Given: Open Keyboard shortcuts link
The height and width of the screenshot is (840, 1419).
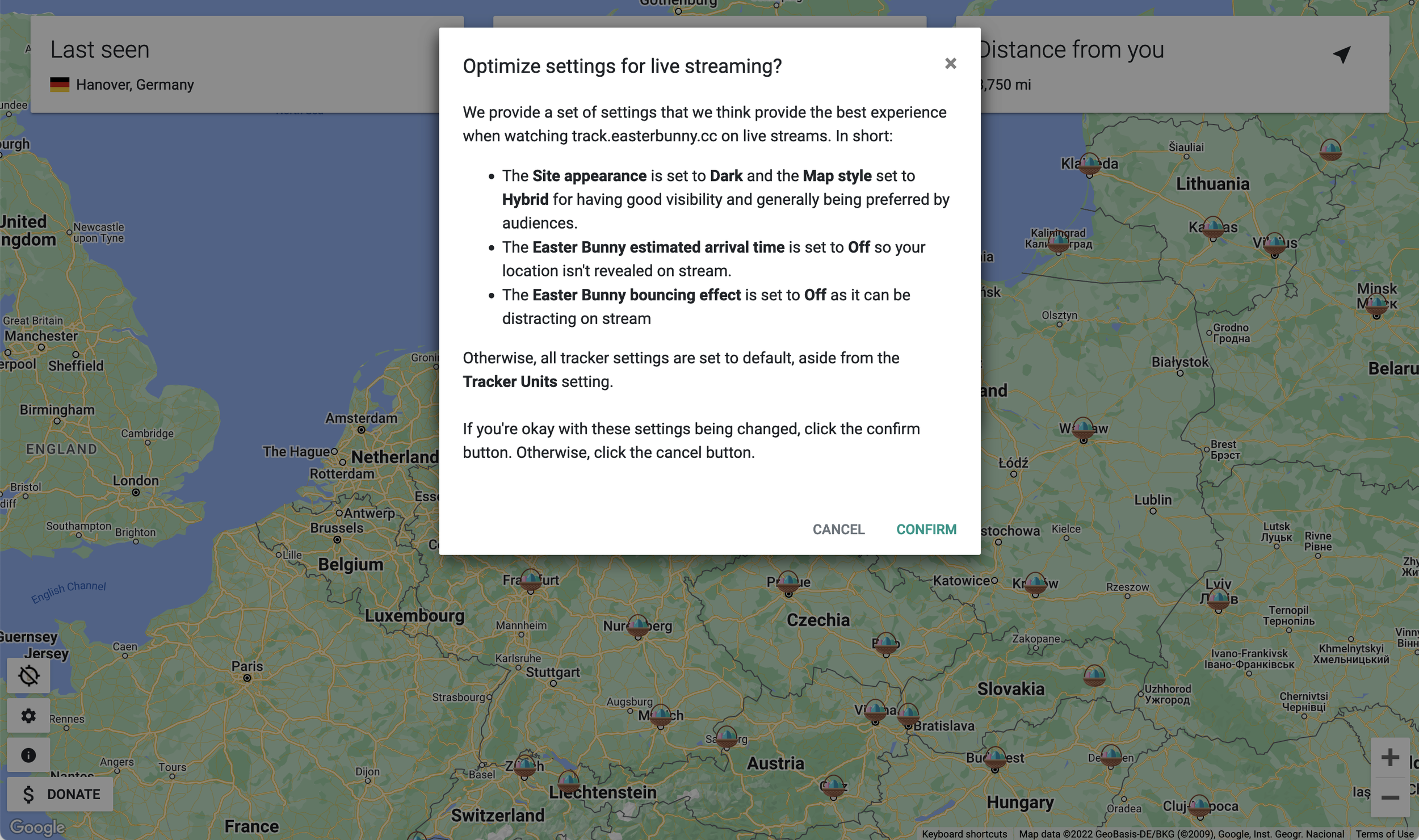Looking at the screenshot, I should 964,834.
